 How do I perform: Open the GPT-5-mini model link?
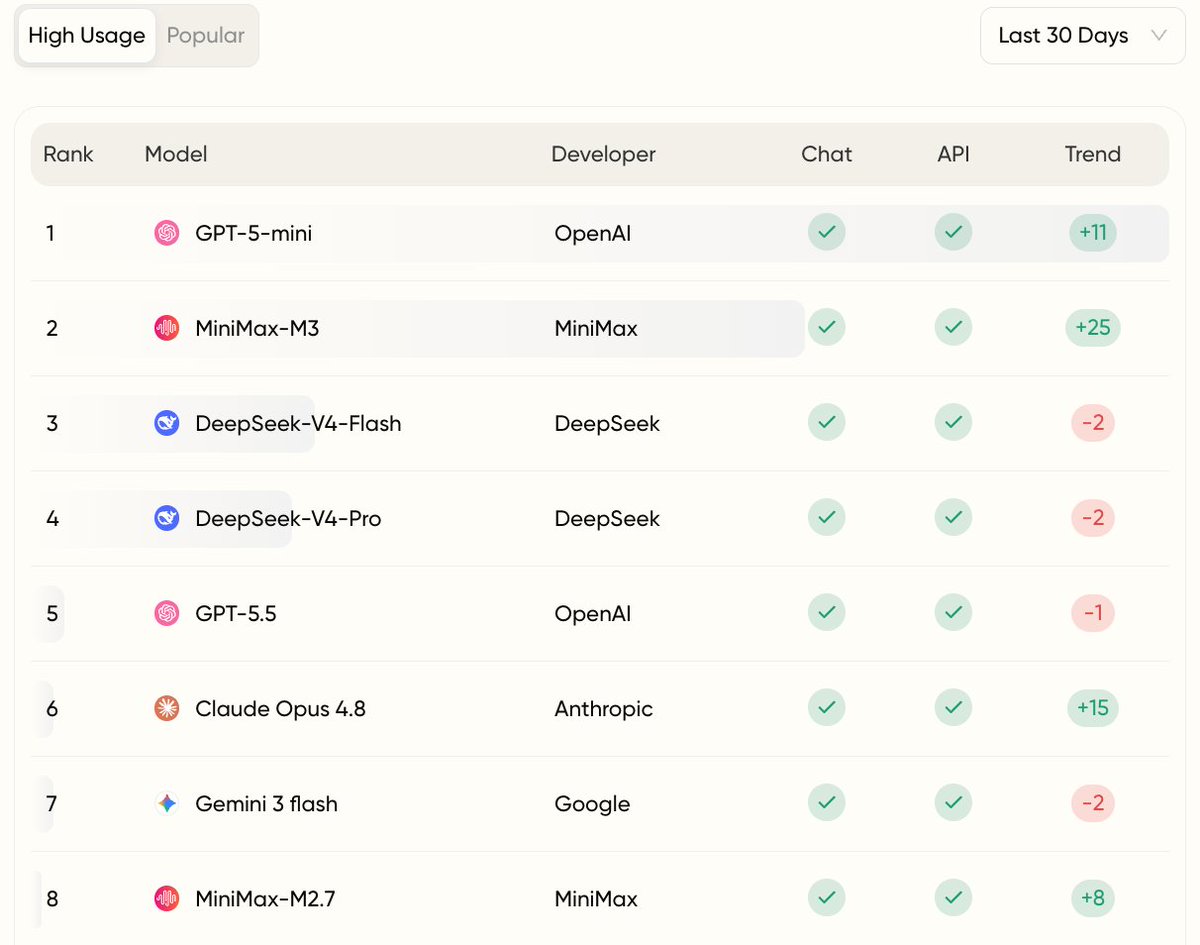point(254,233)
